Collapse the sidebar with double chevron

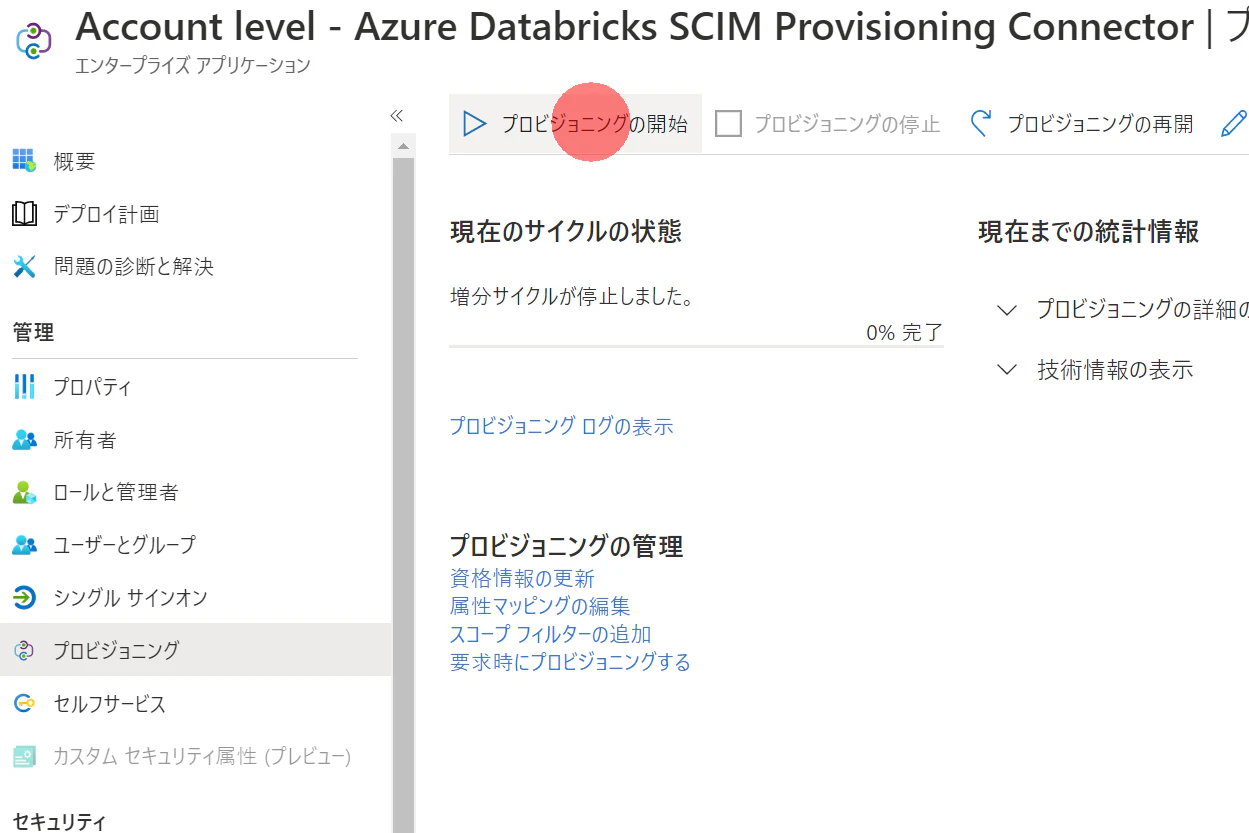click(x=396, y=116)
